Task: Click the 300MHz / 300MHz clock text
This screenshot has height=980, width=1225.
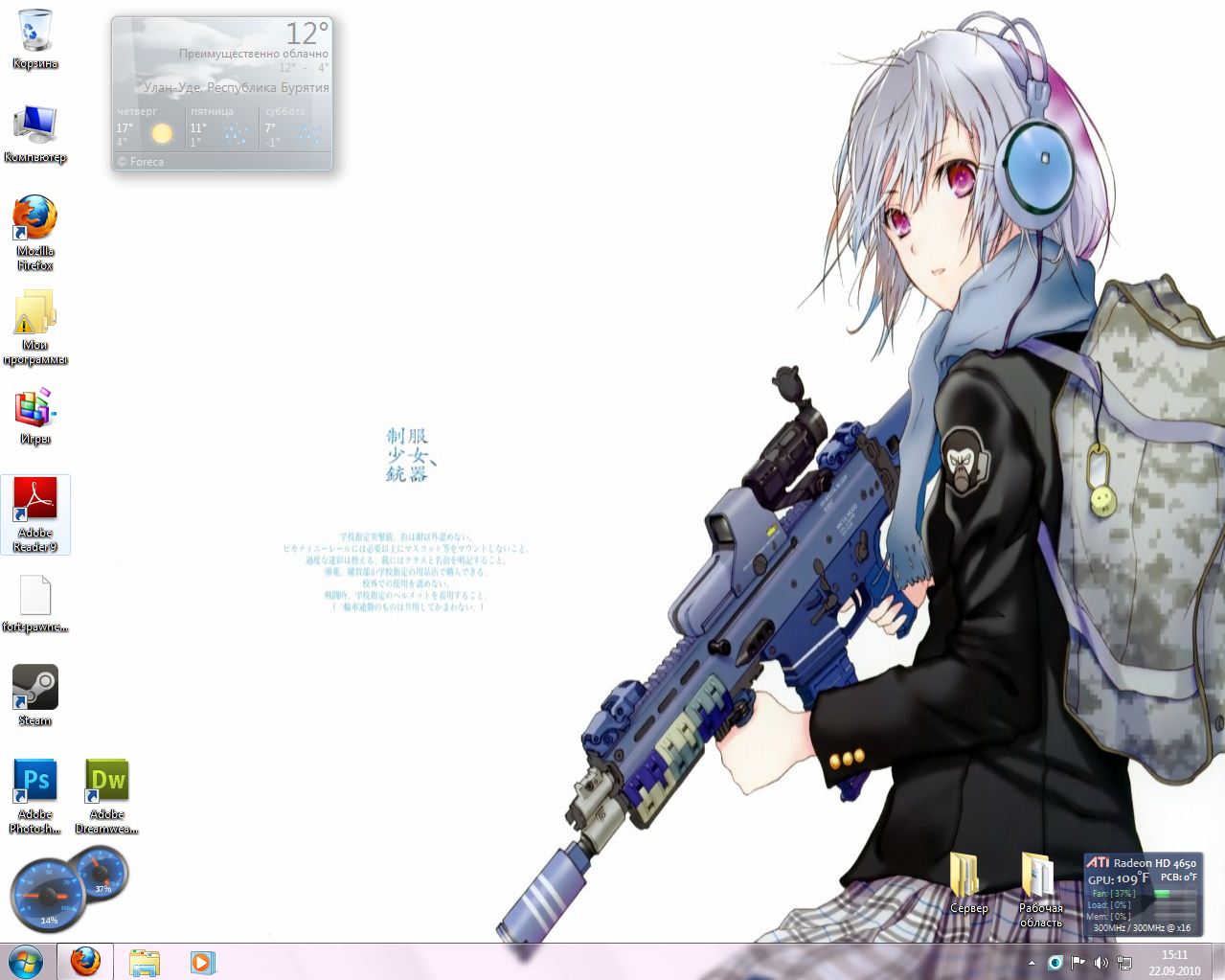Action: (1142, 928)
